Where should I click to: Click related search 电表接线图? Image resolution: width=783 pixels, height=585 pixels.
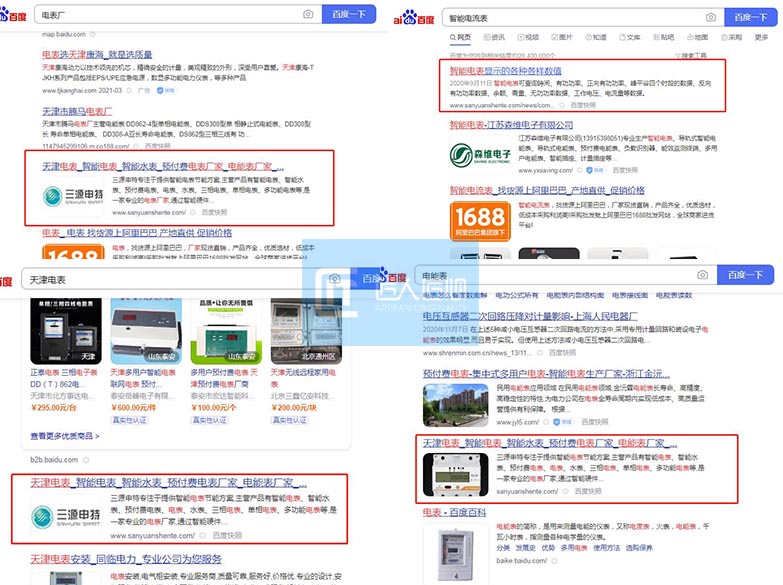[630, 295]
